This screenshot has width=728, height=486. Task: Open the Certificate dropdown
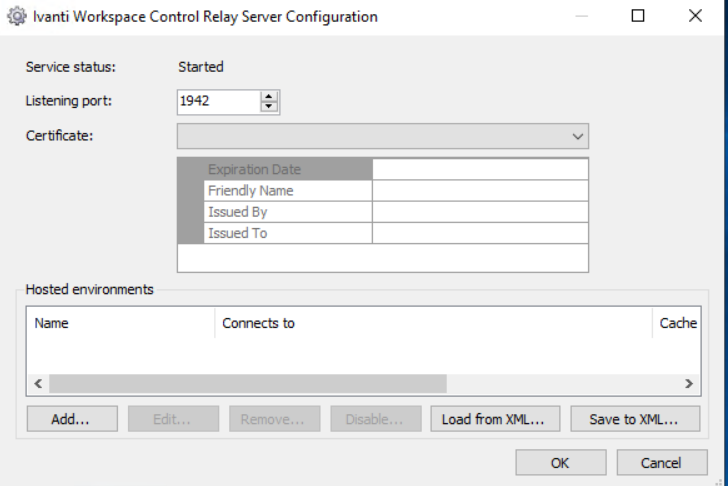(x=383, y=136)
